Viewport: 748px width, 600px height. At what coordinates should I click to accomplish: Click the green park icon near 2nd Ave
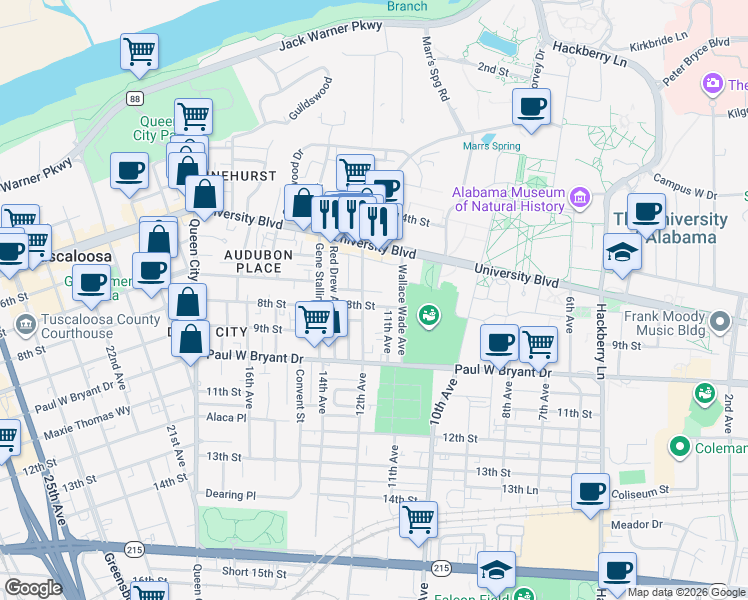pyautogui.click(x=705, y=393)
